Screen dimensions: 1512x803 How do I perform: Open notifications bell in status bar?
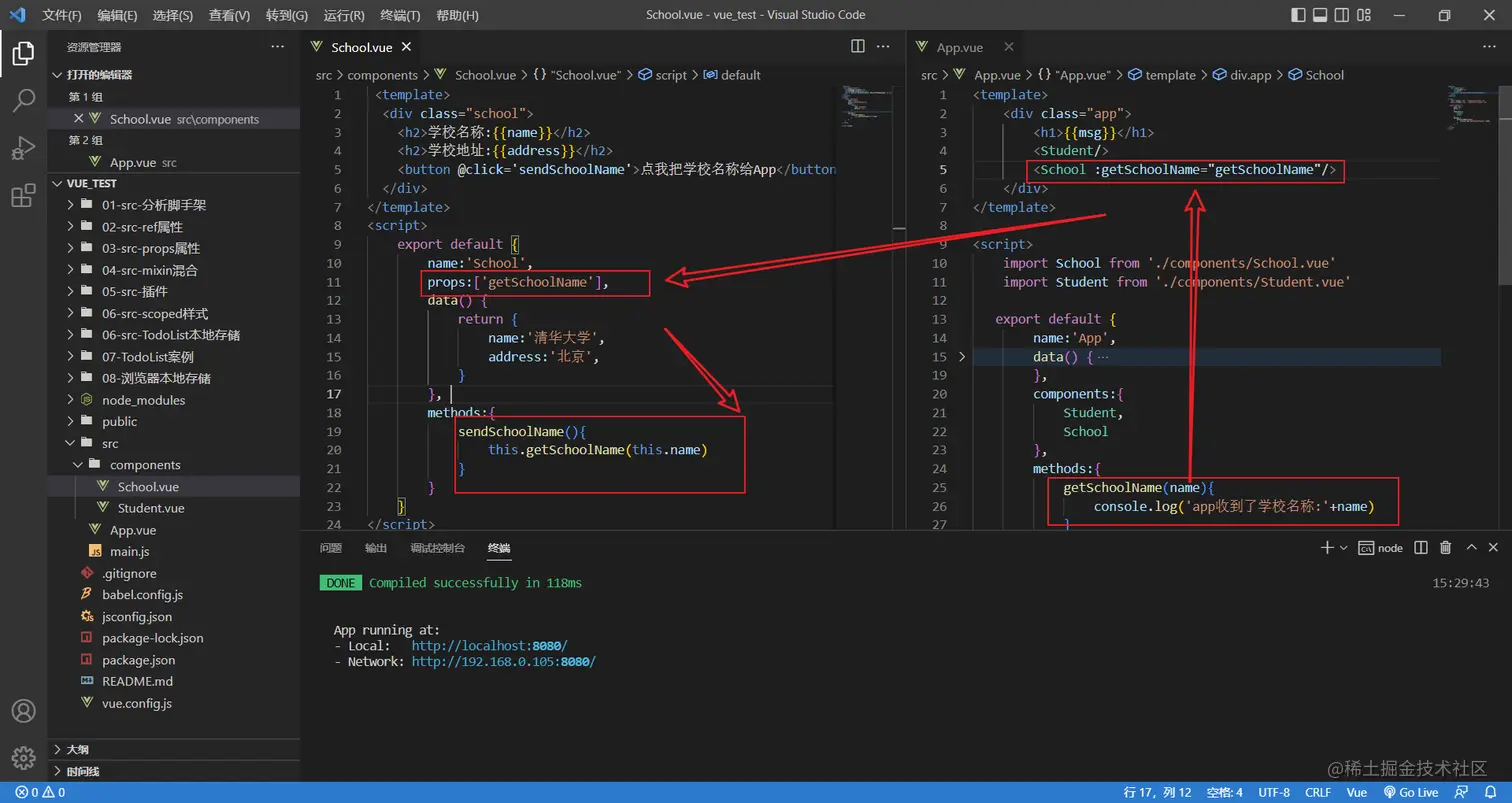point(1490,793)
